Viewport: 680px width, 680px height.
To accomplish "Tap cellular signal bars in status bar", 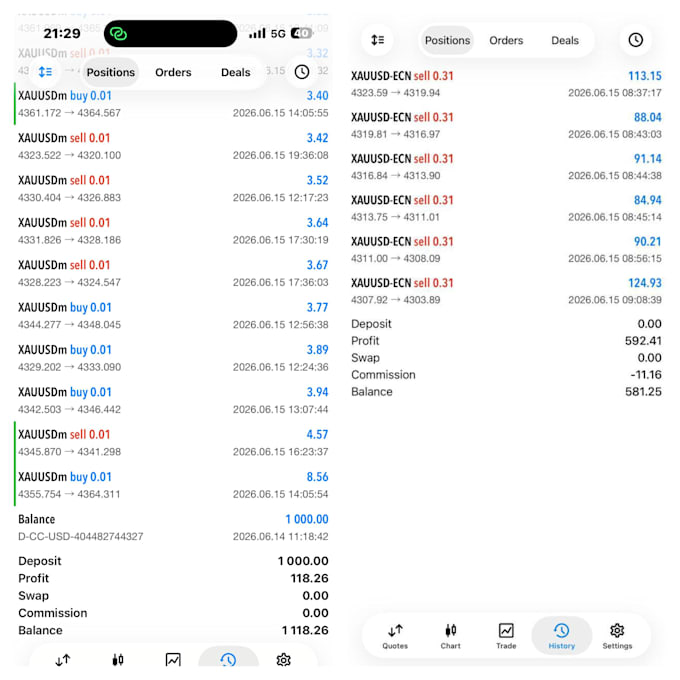I will tap(257, 33).
